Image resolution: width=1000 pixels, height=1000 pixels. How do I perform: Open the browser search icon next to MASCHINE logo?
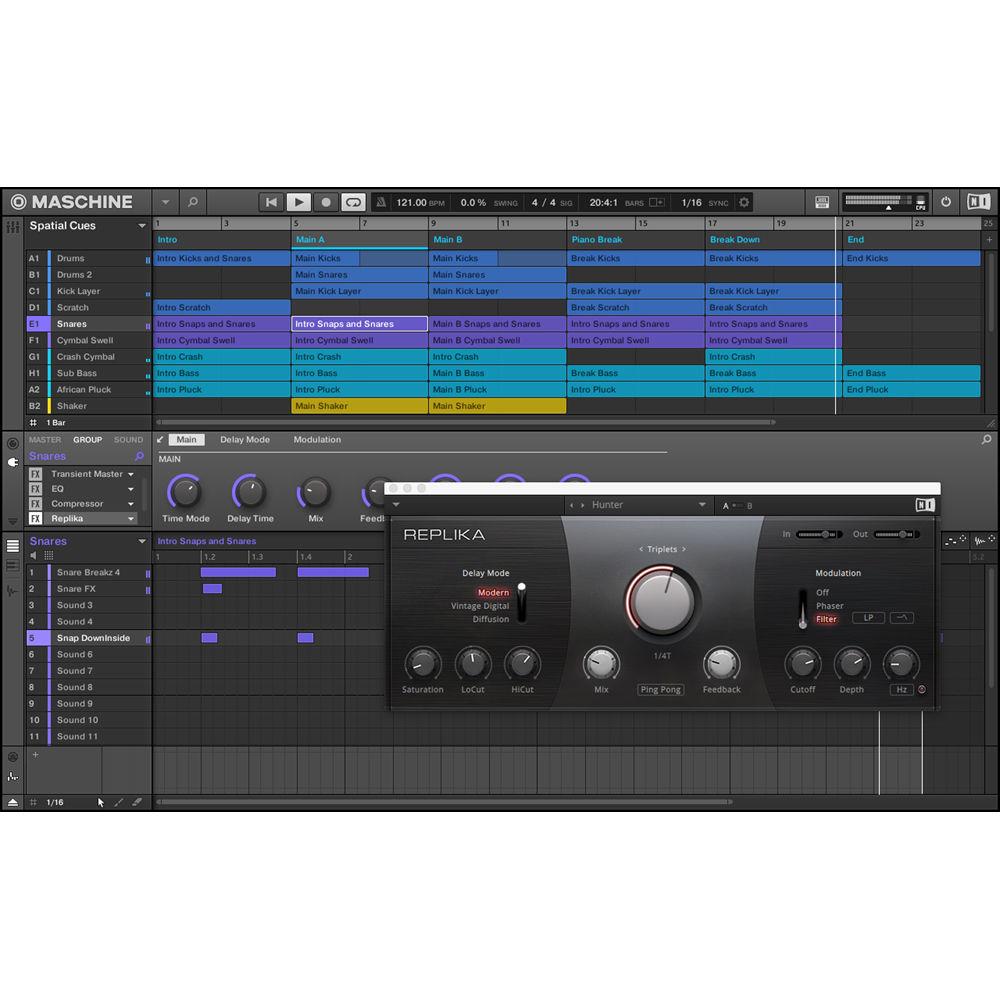[192, 202]
